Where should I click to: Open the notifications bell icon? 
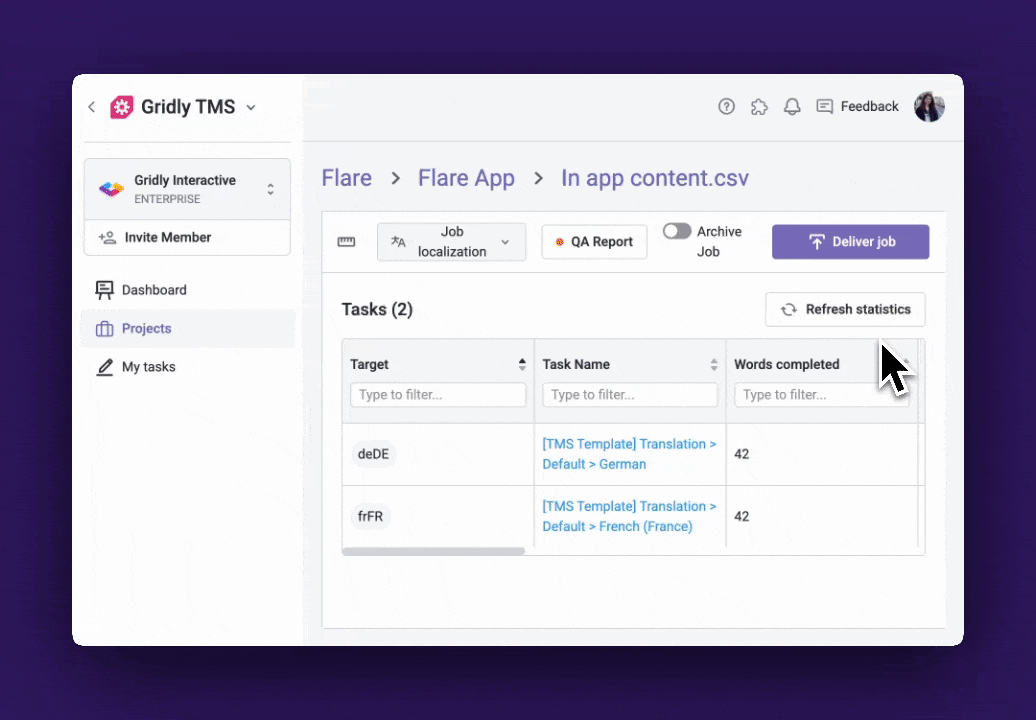pos(792,106)
